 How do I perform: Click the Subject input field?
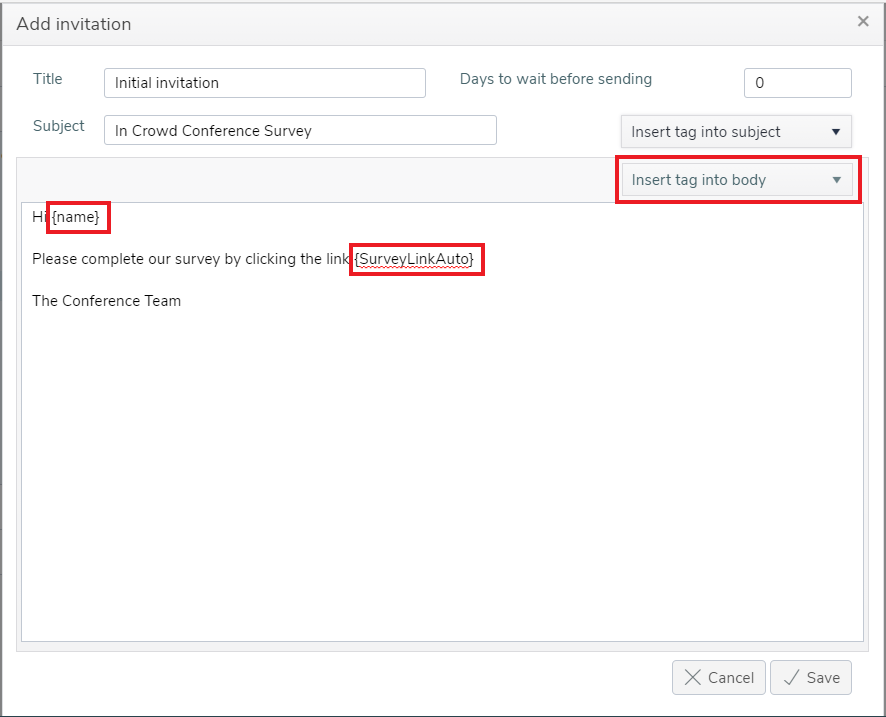click(300, 130)
